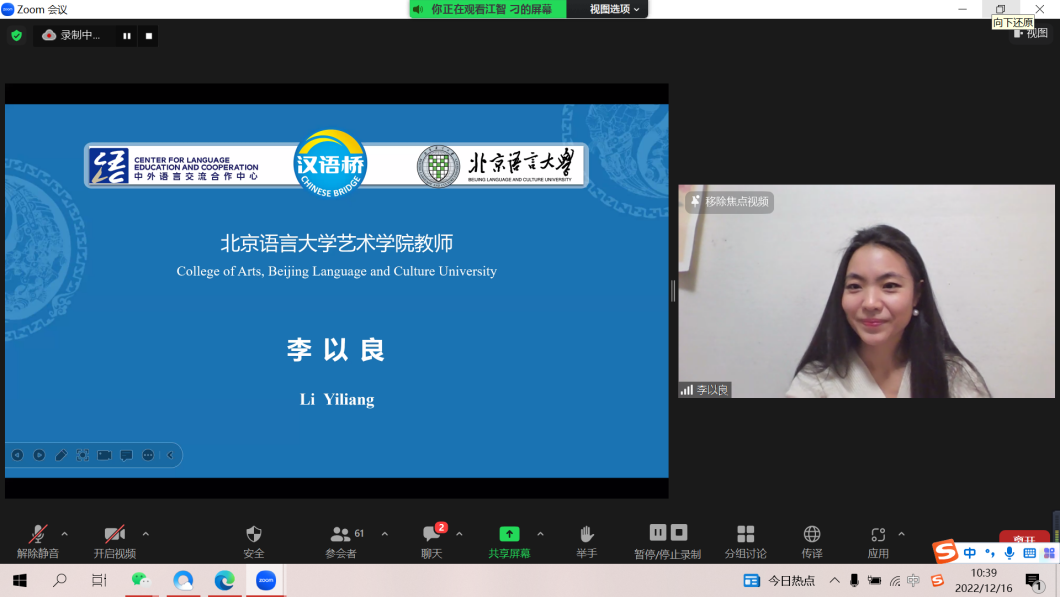Go to next slide in slideshow controls
Screen dimensions: 1060x597
pos(39,455)
